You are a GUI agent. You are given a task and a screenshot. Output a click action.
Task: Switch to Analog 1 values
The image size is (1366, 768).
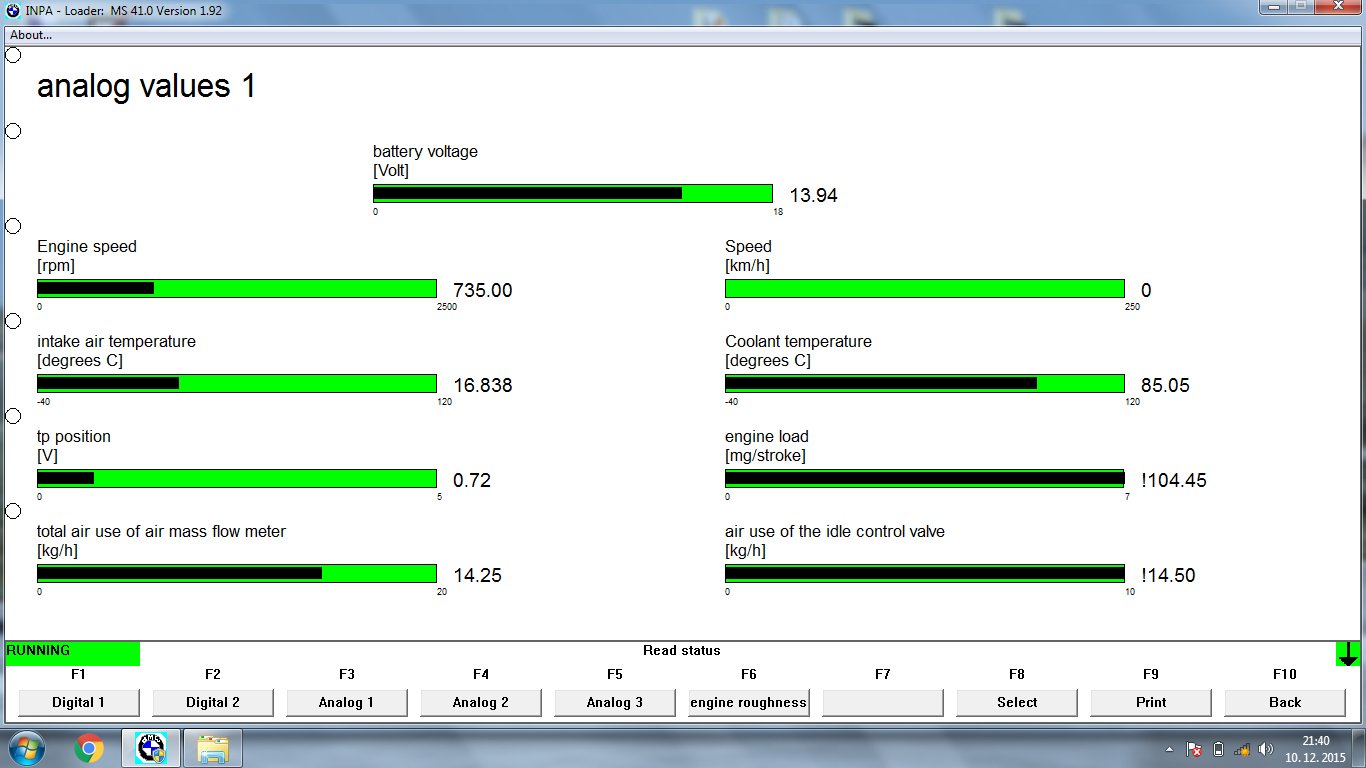(347, 702)
